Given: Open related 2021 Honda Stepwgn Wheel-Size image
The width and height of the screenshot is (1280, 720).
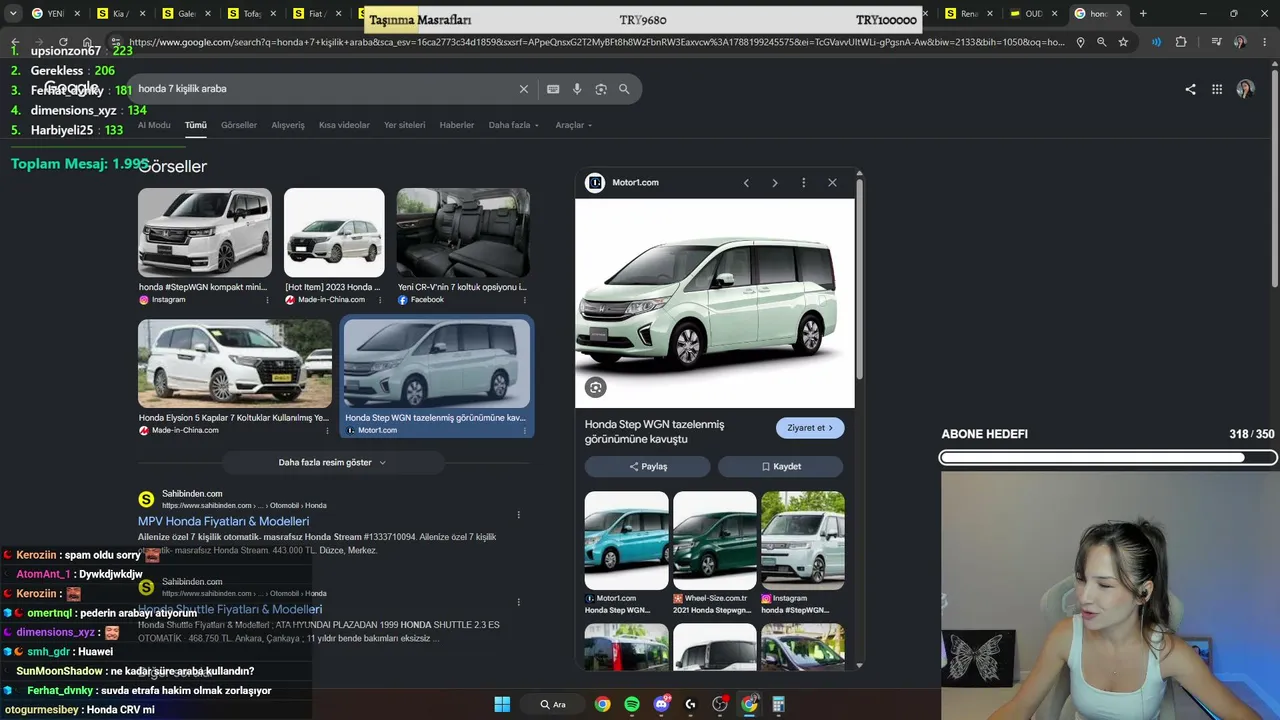Looking at the screenshot, I should tap(715, 540).
